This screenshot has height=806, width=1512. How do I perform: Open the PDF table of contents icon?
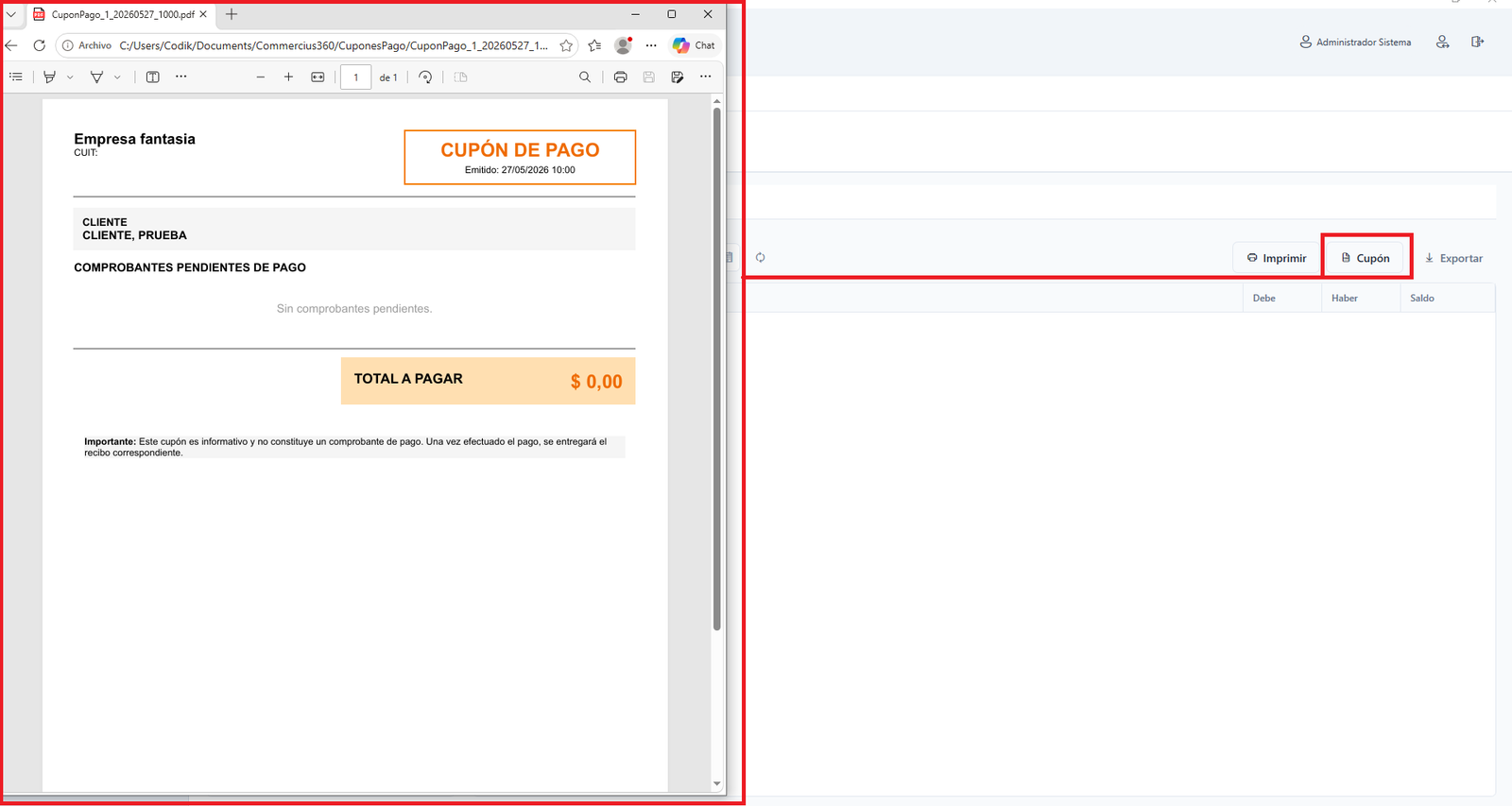click(x=16, y=77)
